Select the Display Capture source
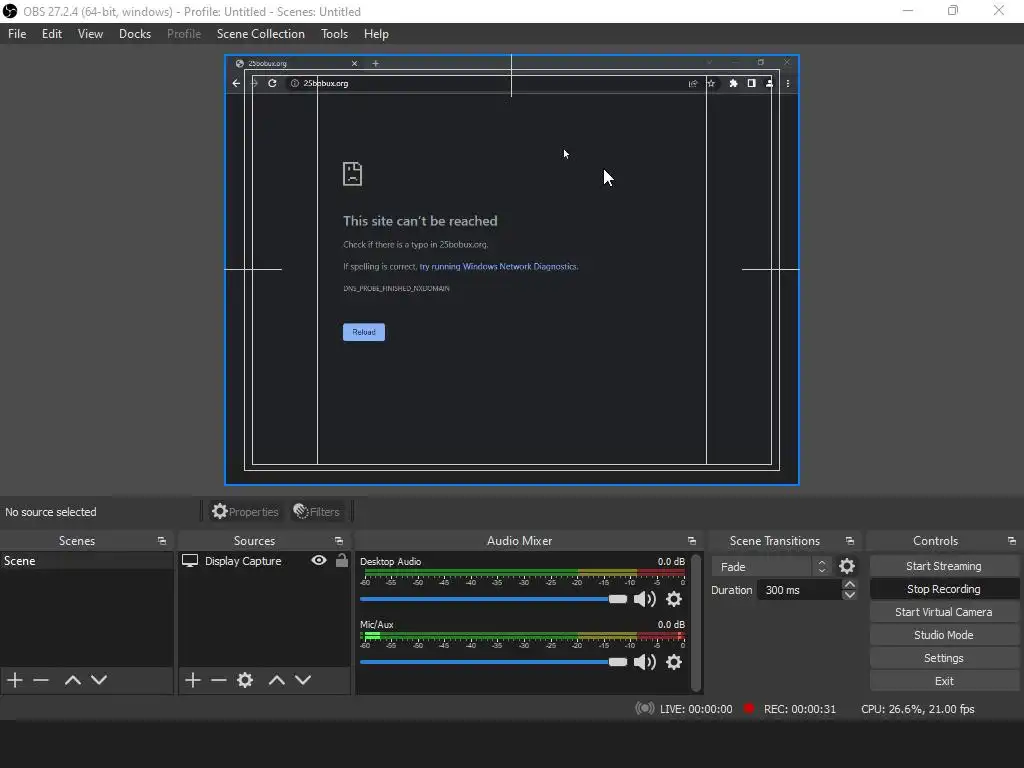This screenshot has height=768, width=1024. [243, 561]
